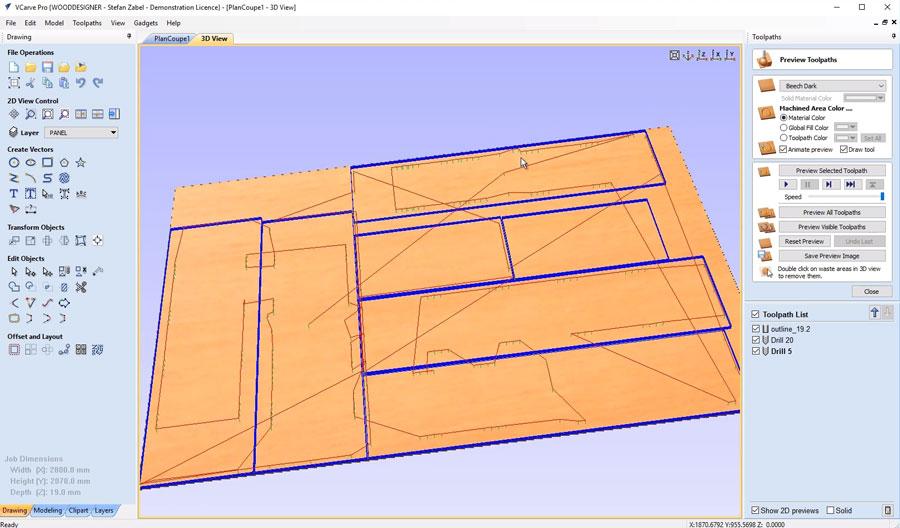Select the Global Fill Color radio button
The image size is (900, 528).
[x=783, y=127]
